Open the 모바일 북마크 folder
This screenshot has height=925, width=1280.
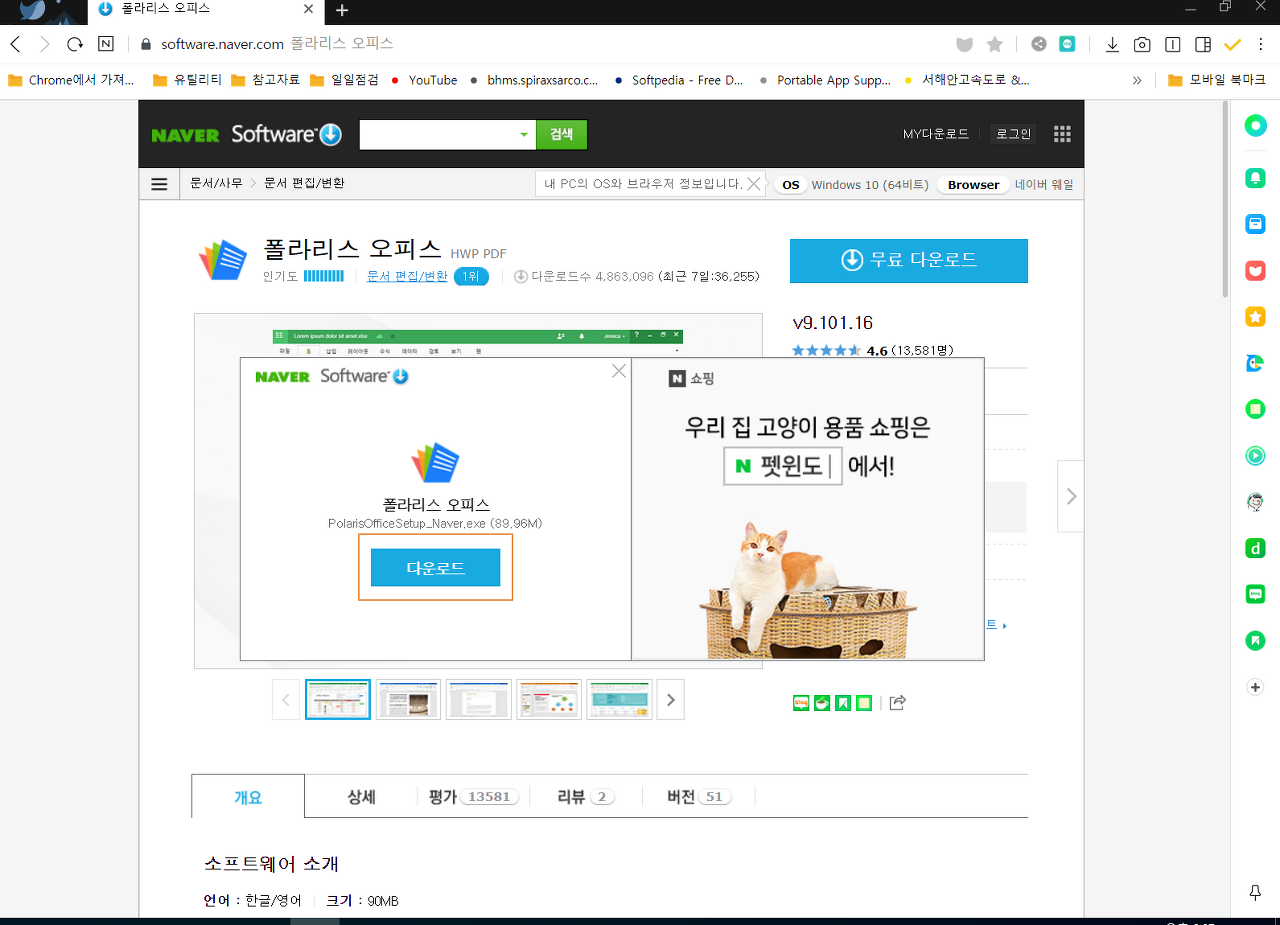click(1217, 80)
